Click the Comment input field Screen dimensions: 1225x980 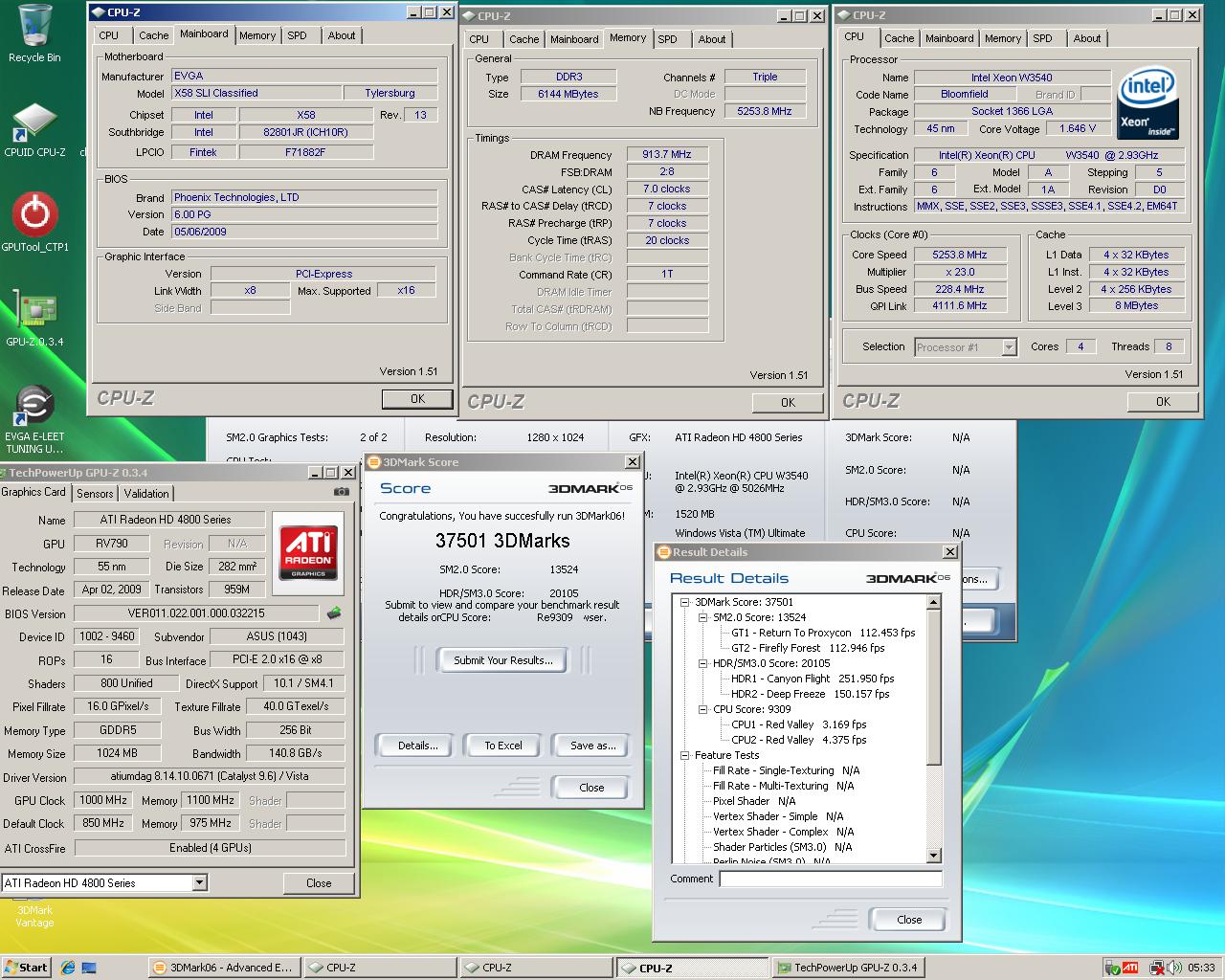coord(831,879)
